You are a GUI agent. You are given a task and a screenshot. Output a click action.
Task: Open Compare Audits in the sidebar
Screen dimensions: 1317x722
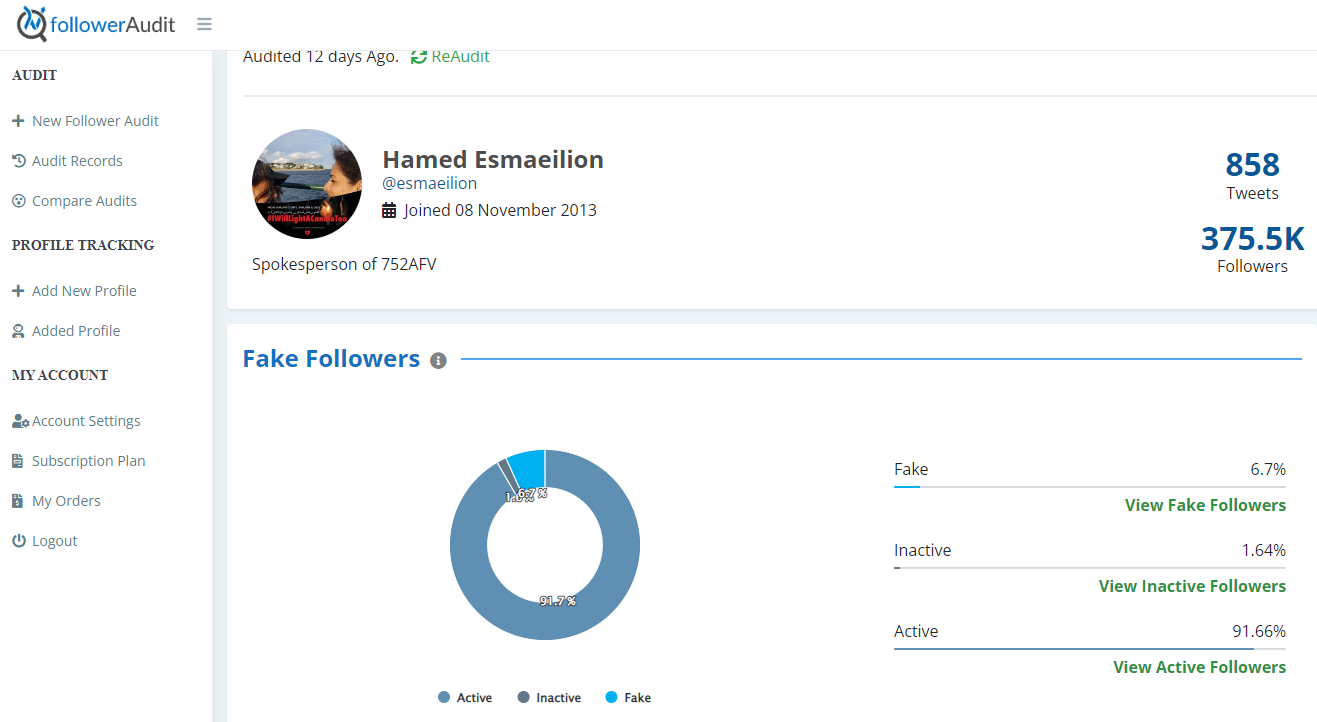click(x=84, y=201)
